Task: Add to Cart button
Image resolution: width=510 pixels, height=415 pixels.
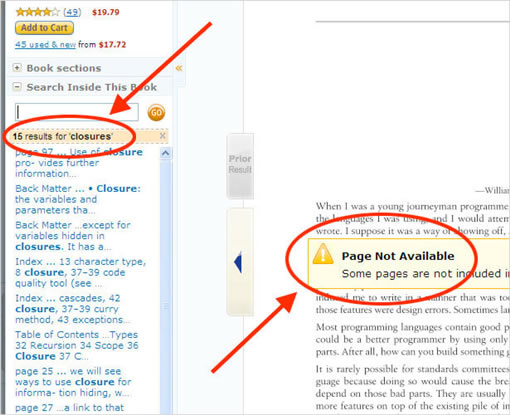Action: tap(44, 28)
